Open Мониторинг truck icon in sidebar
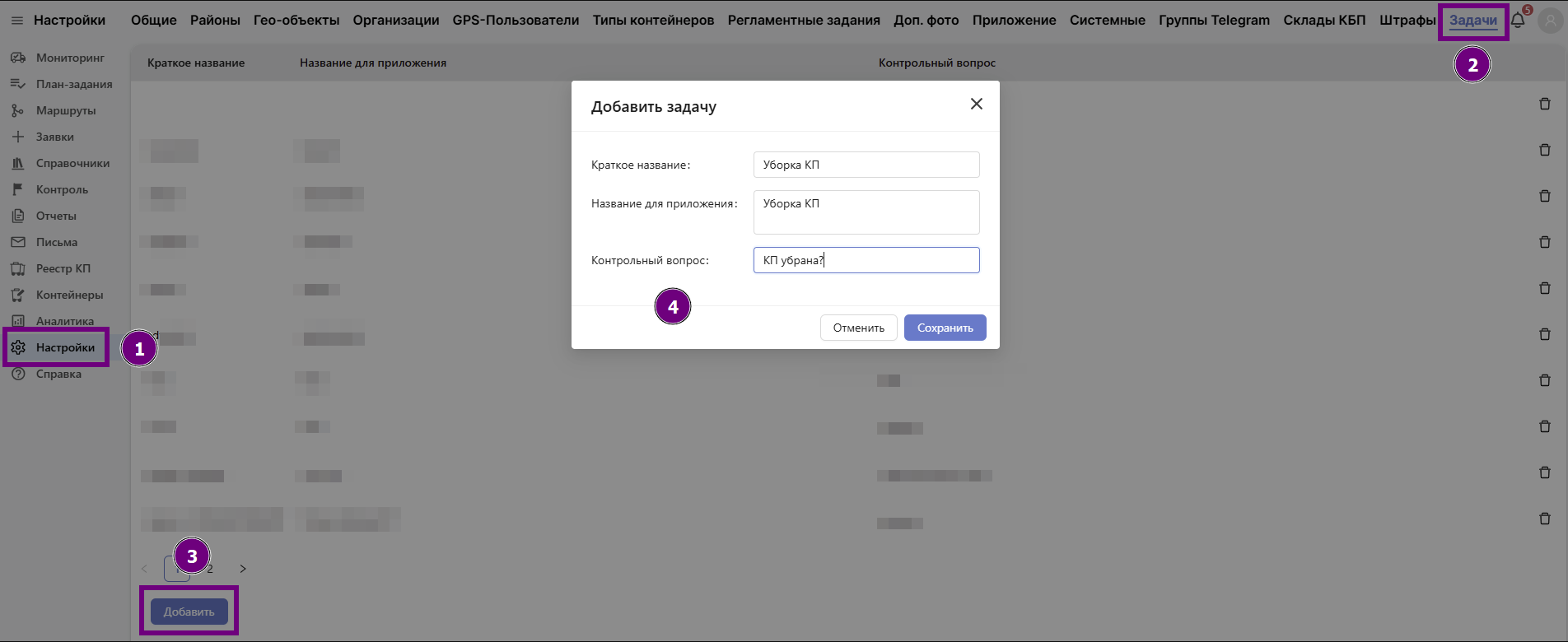Viewport: 1568px width, 642px height. tap(18, 58)
